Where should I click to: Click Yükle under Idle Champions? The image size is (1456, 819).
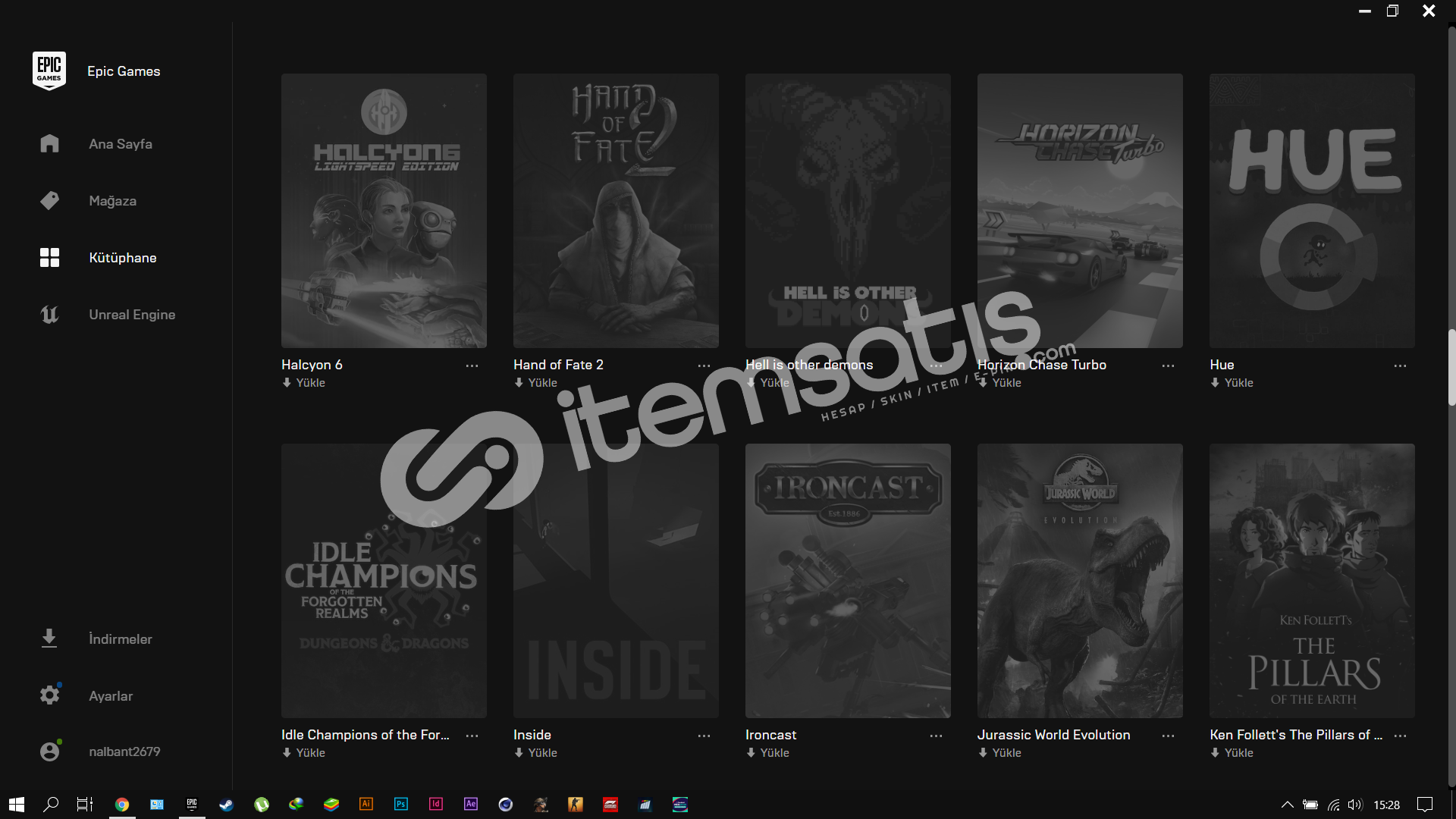pos(303,753)
